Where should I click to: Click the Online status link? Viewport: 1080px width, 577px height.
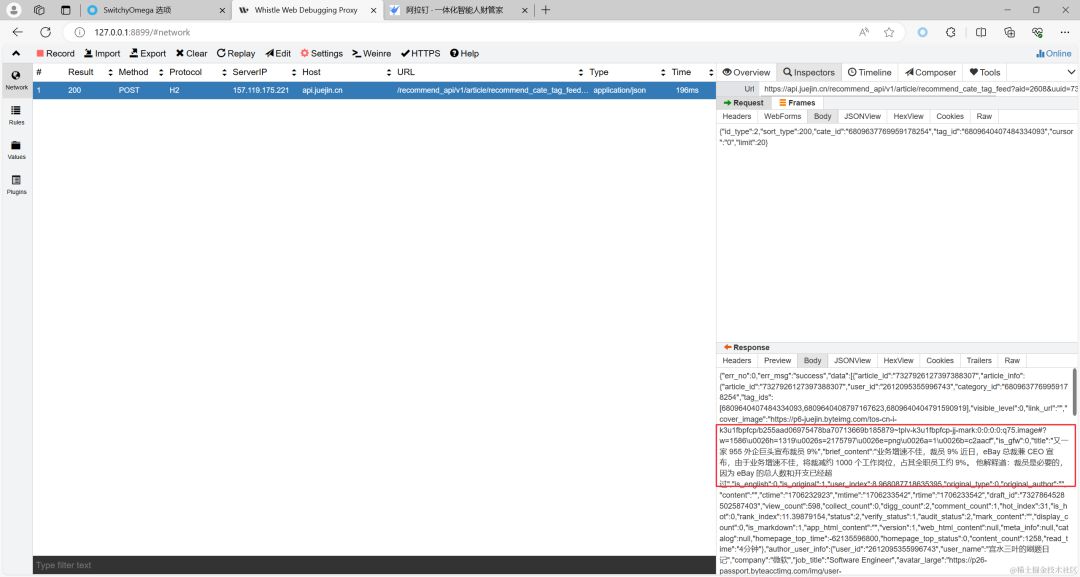tap(1053, 53)
